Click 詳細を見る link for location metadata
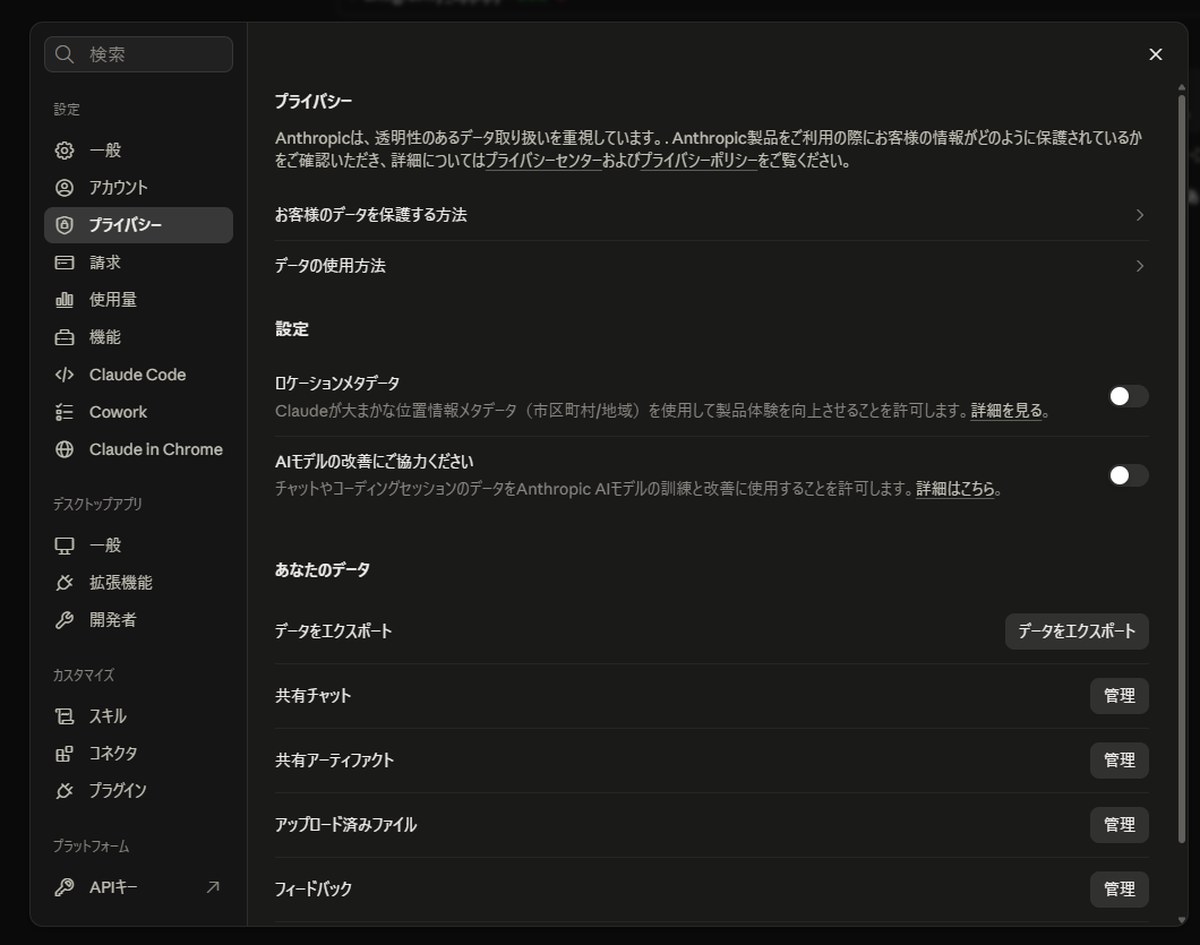The image size is (1200, 945). pyautogui.click(x=1007, y=410)
